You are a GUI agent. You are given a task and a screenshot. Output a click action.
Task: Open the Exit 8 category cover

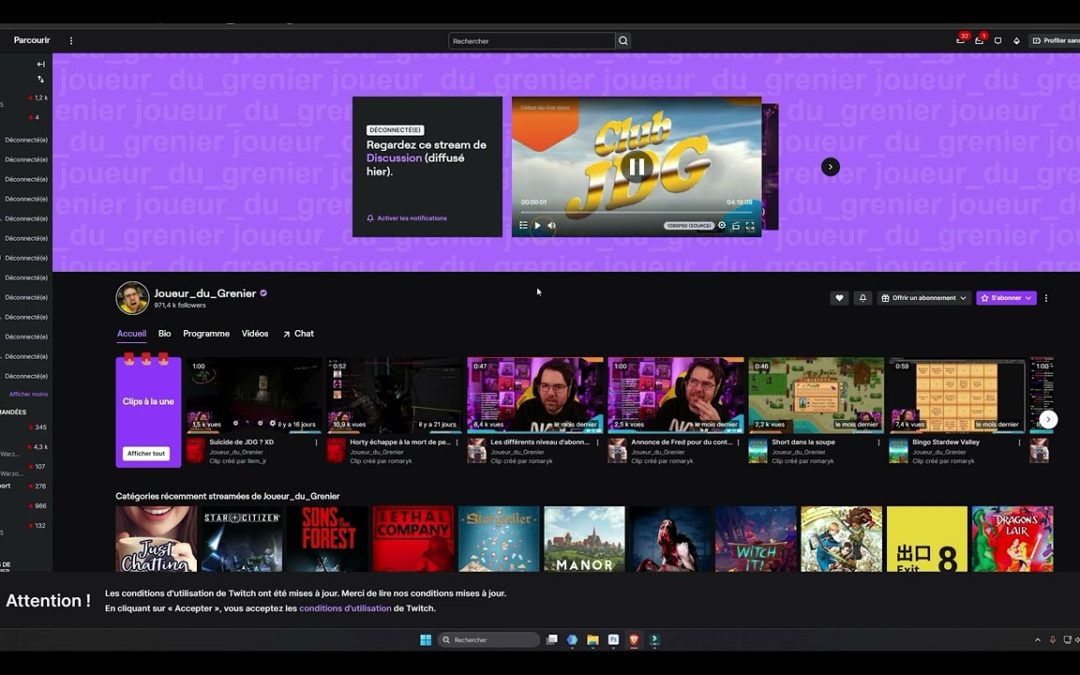click(927, 539)
